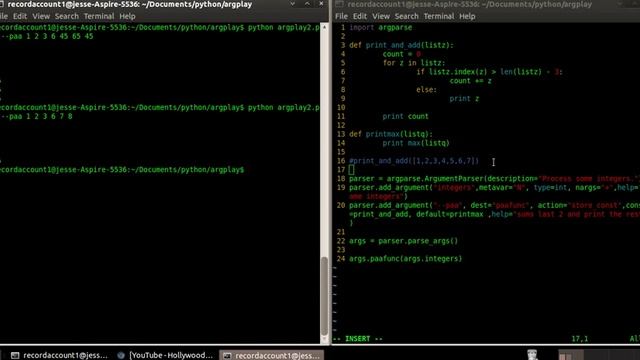Click the cursor block on line 17
This screenshot has height=360, width=640.
(x=351, y=170)
